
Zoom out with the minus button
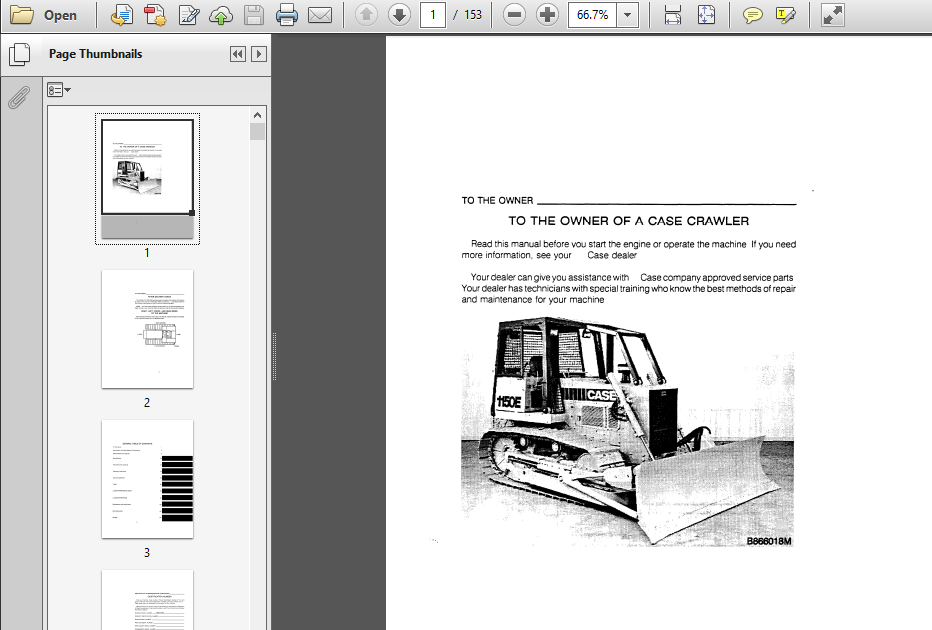click(x=514, y=15)
